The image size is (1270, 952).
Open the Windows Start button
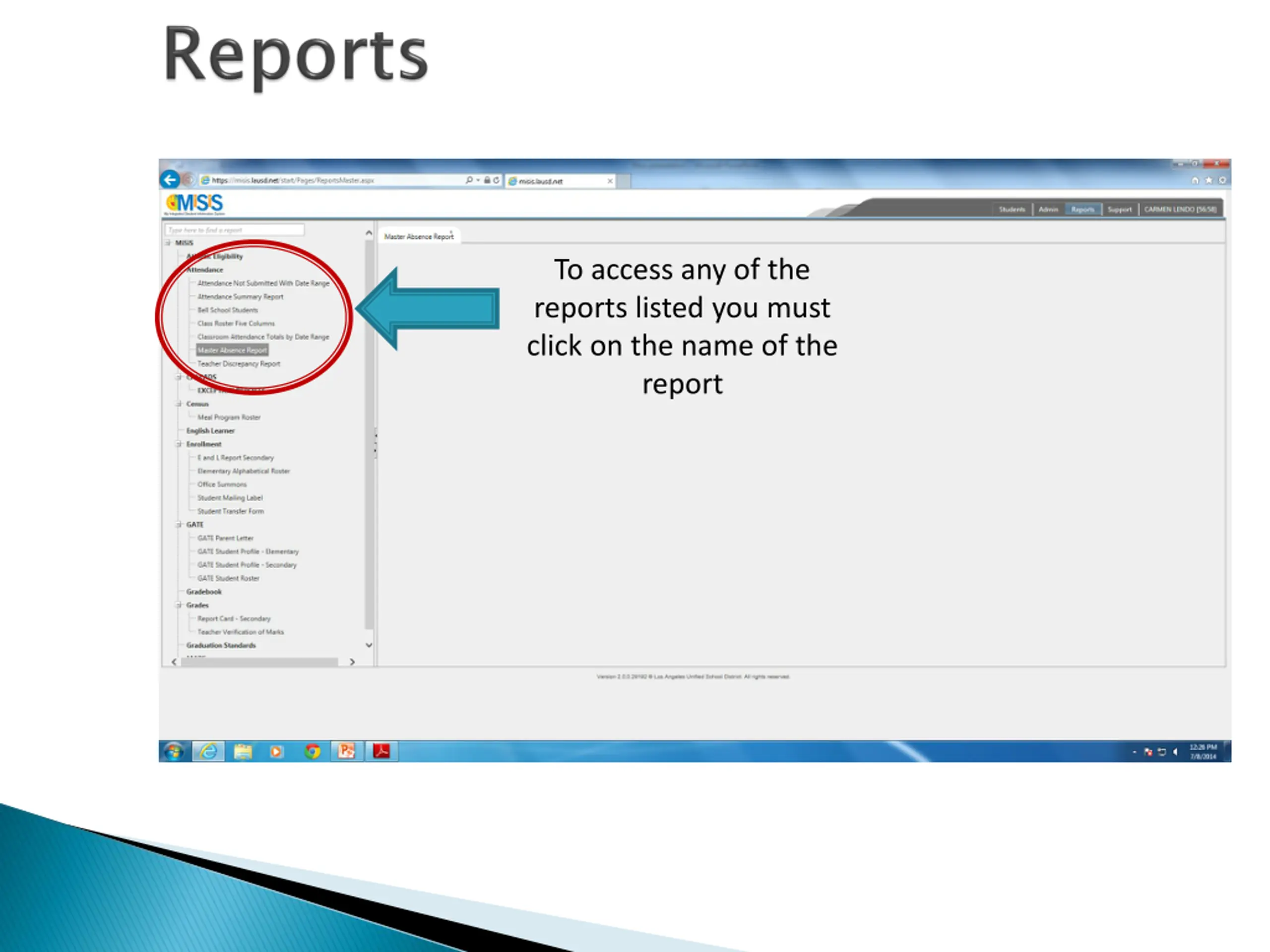[x=174, y=751]
